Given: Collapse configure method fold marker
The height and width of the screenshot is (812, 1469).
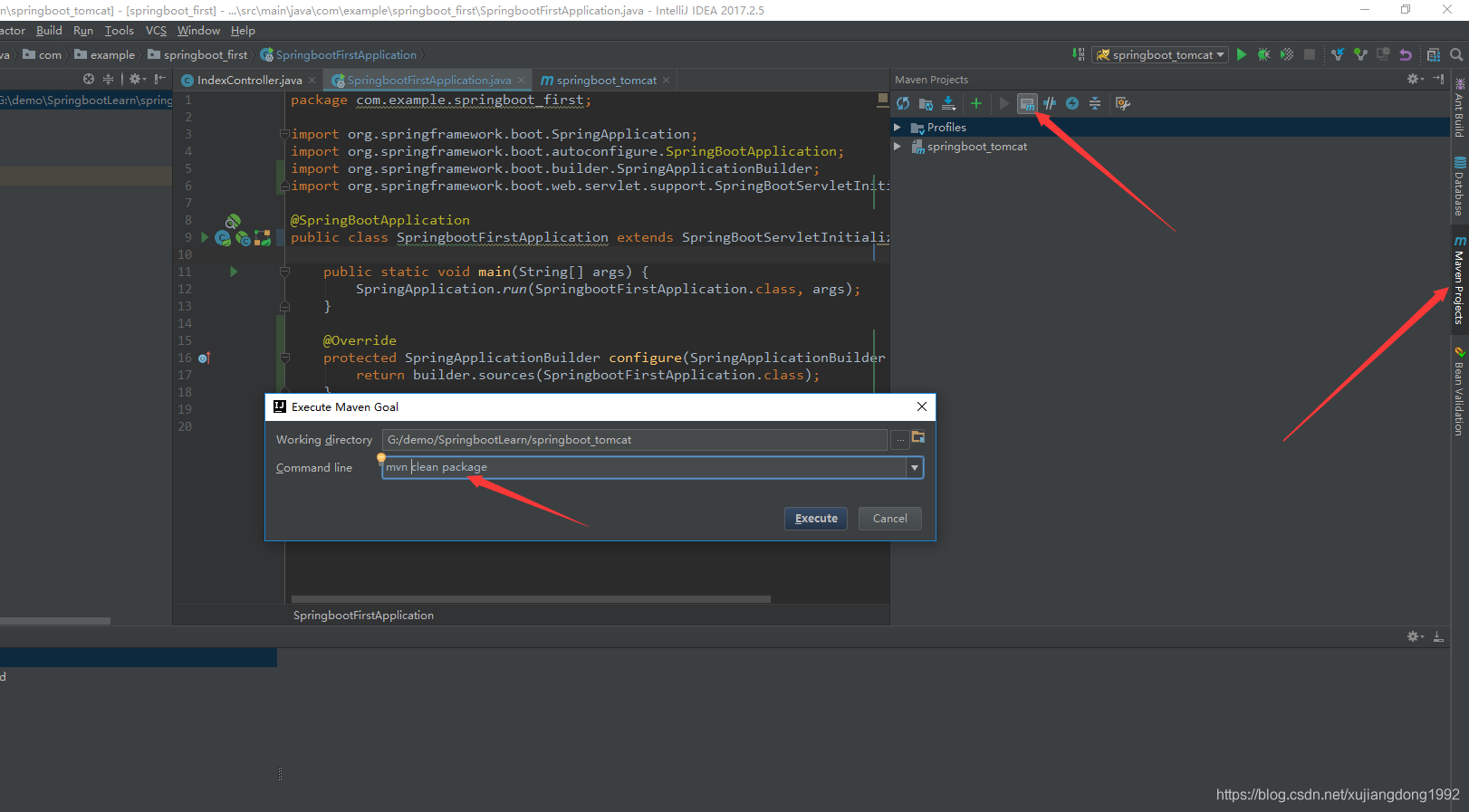Looking at the screenshot, I should [284, 358].
